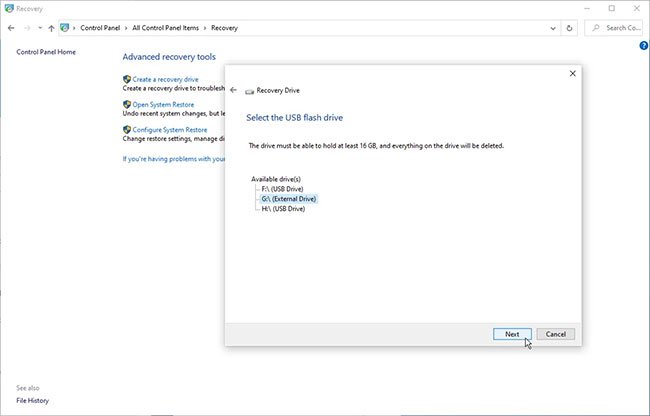Viewport: 650px width, 416px height.
Task: Open File History link
Action: coord(32,401)
